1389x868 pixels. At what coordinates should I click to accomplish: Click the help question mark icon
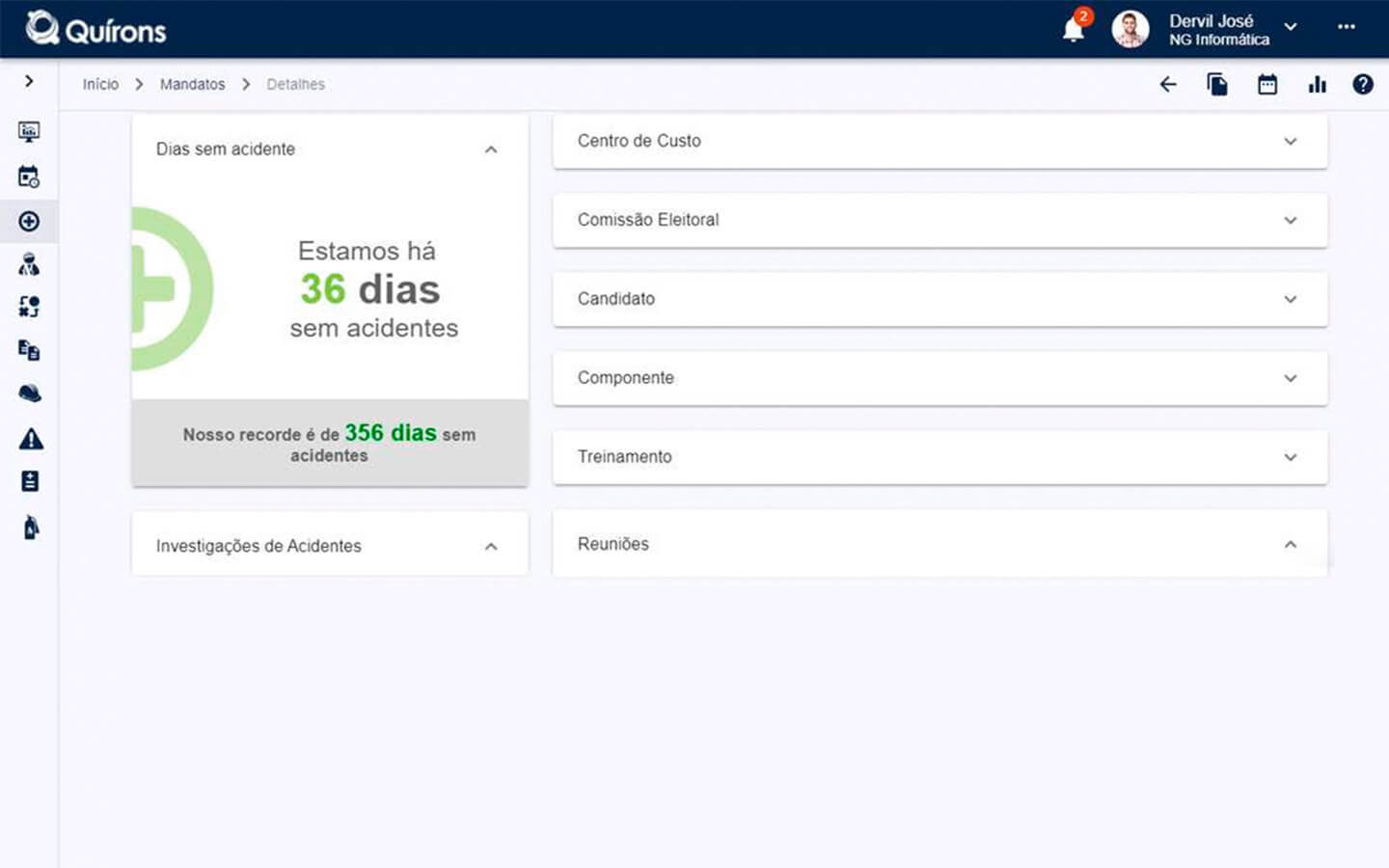(1362, 85)
